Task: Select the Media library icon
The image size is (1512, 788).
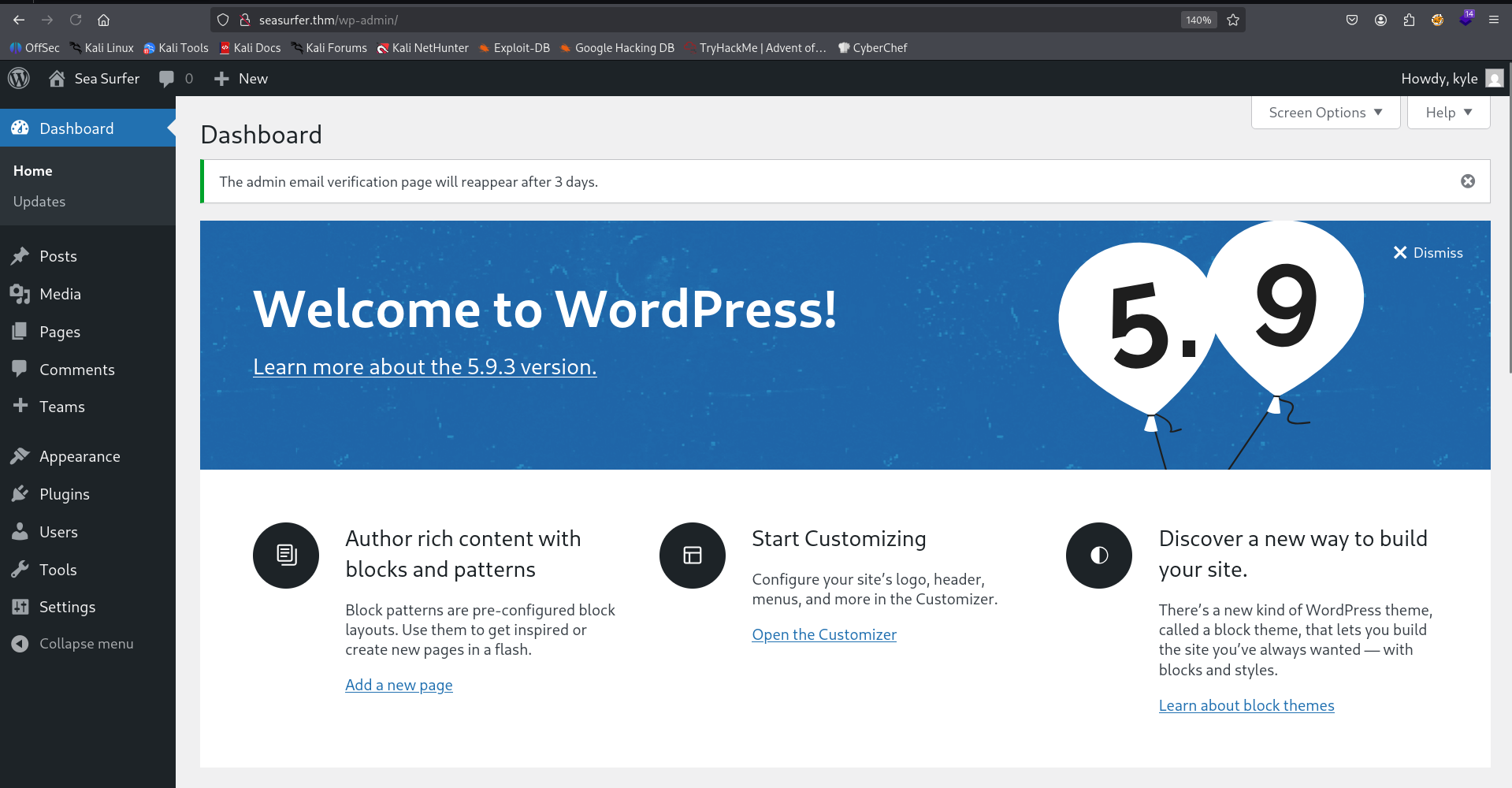Action: coord(21,293)
